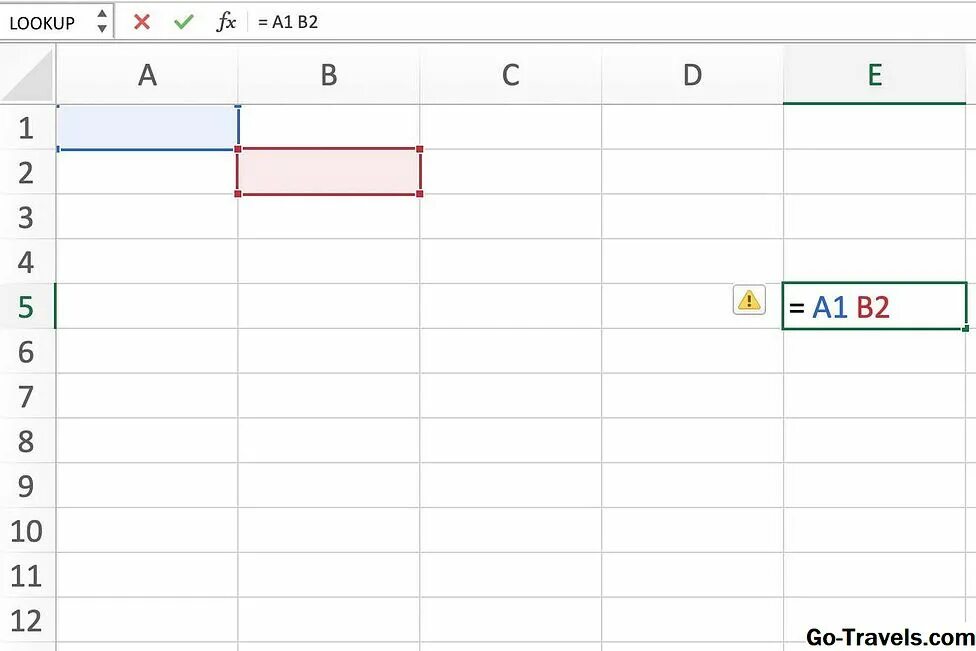Select row 12 header
Image resolution: width=976 pixels, height=651 pixels.
tap(27, 620)
